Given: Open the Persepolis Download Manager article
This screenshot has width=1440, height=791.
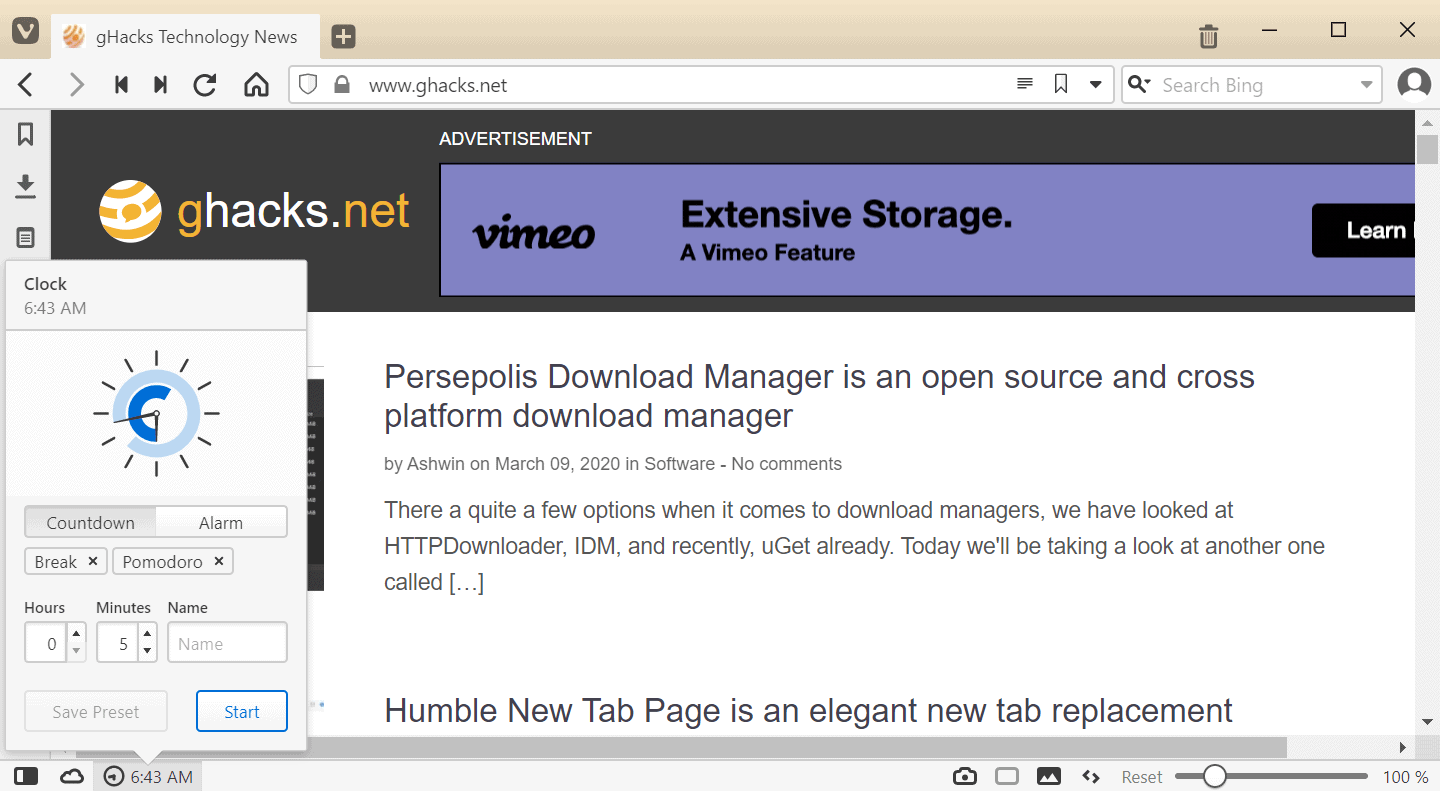Looking at the screenshot, I should (x=819, y=396).
